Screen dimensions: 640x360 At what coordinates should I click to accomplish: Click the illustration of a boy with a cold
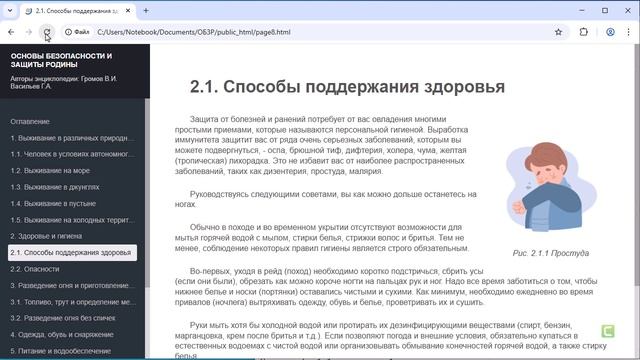coord(551,187)
